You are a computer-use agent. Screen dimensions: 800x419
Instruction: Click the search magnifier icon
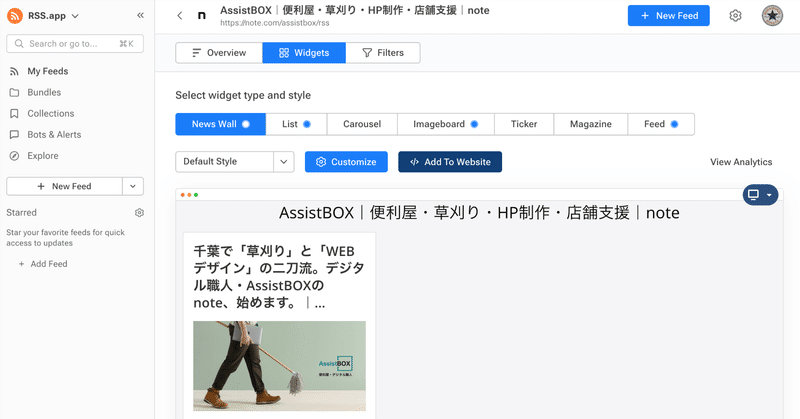pos(19,44)
